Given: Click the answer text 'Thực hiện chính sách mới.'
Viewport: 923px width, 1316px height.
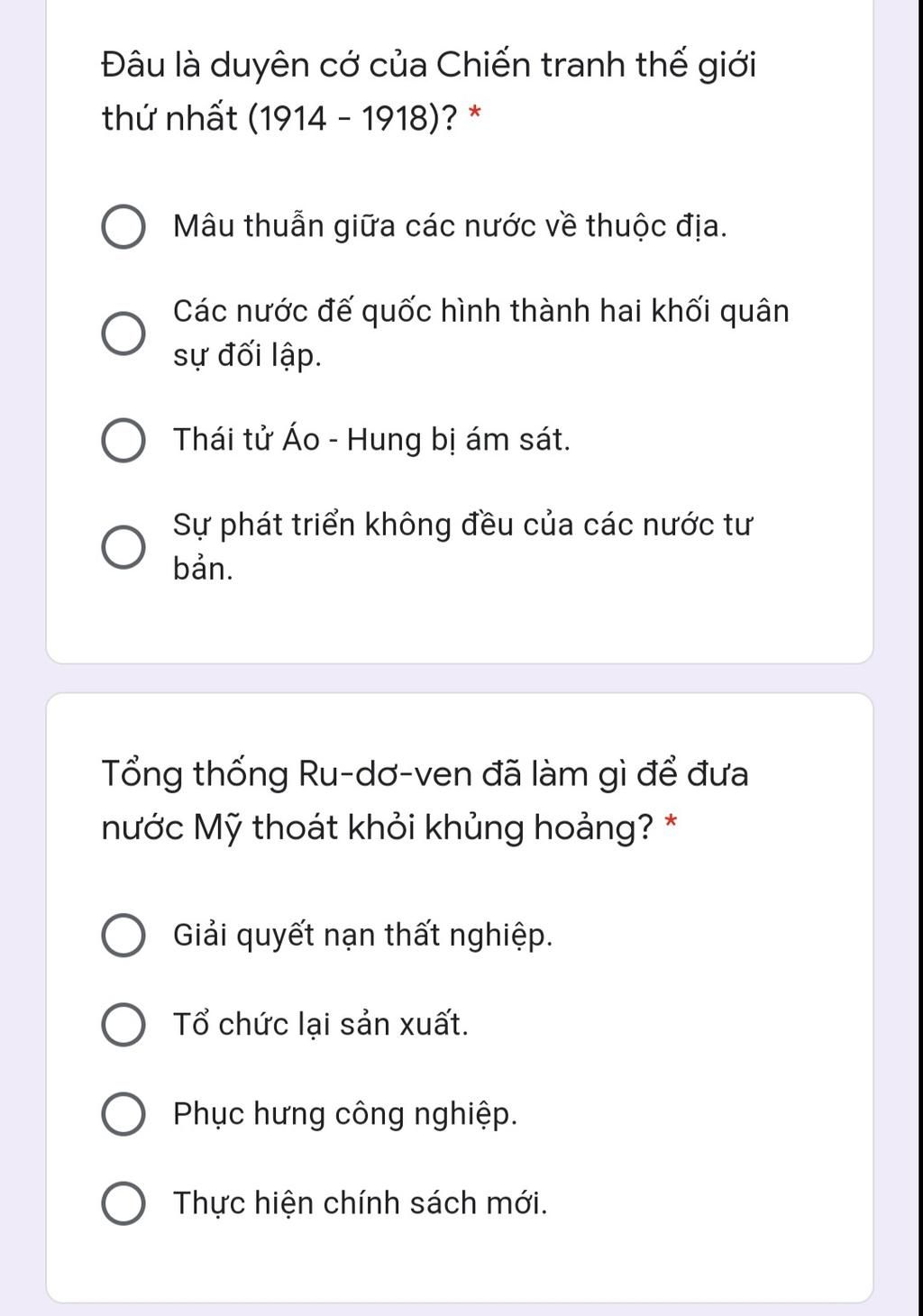Looking at the screenshot, I should pyautogui.click(x=360, y=1203).
